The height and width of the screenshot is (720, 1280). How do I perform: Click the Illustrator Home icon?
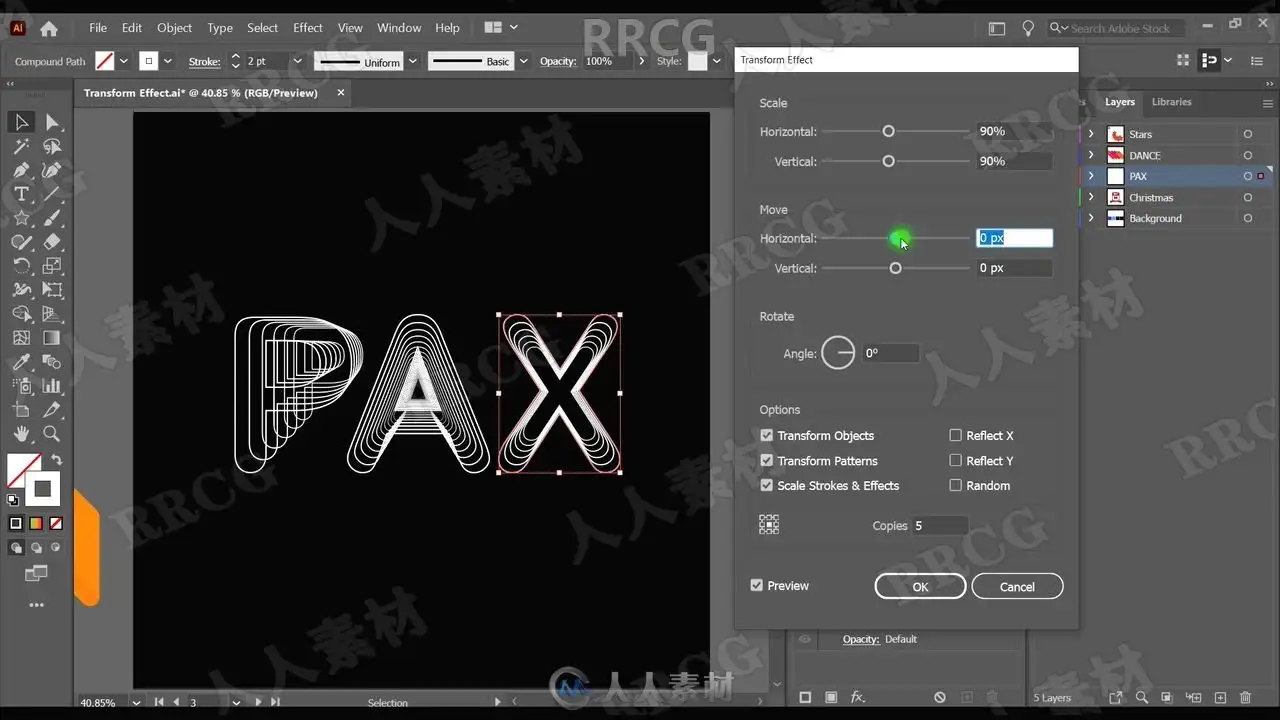pos(48,28)
